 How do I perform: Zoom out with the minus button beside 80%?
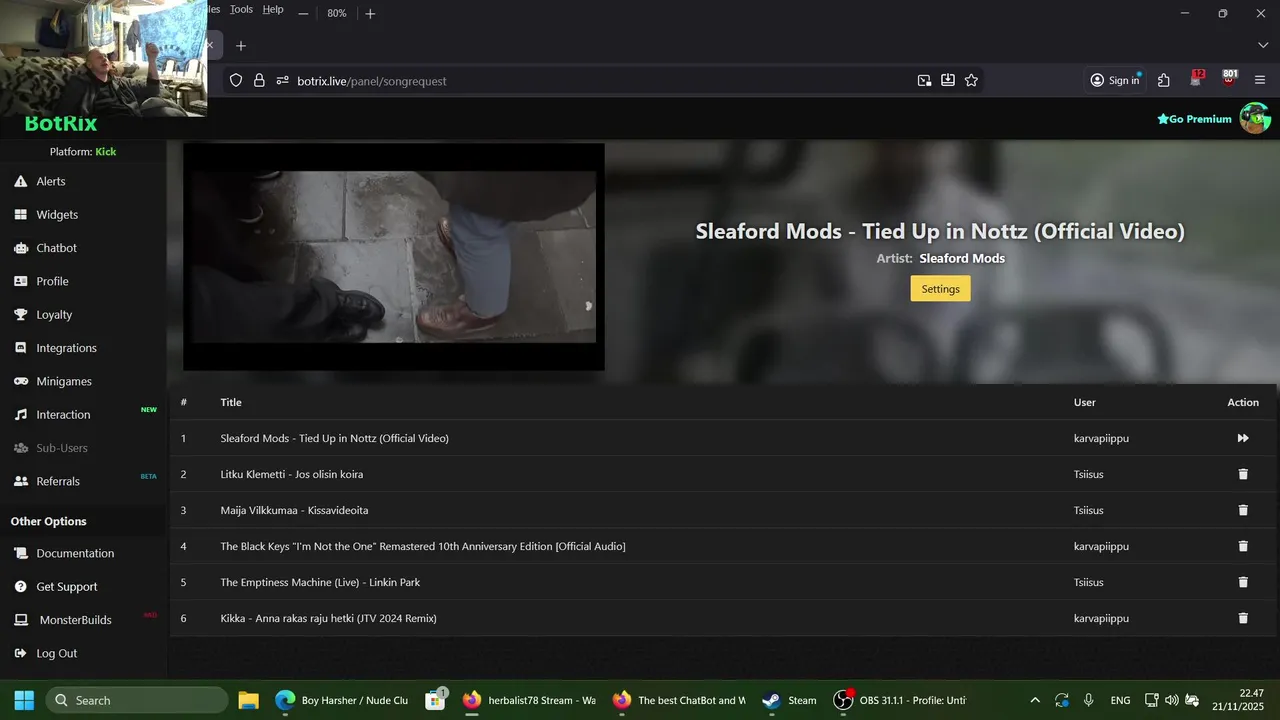[x=303, y=13]
